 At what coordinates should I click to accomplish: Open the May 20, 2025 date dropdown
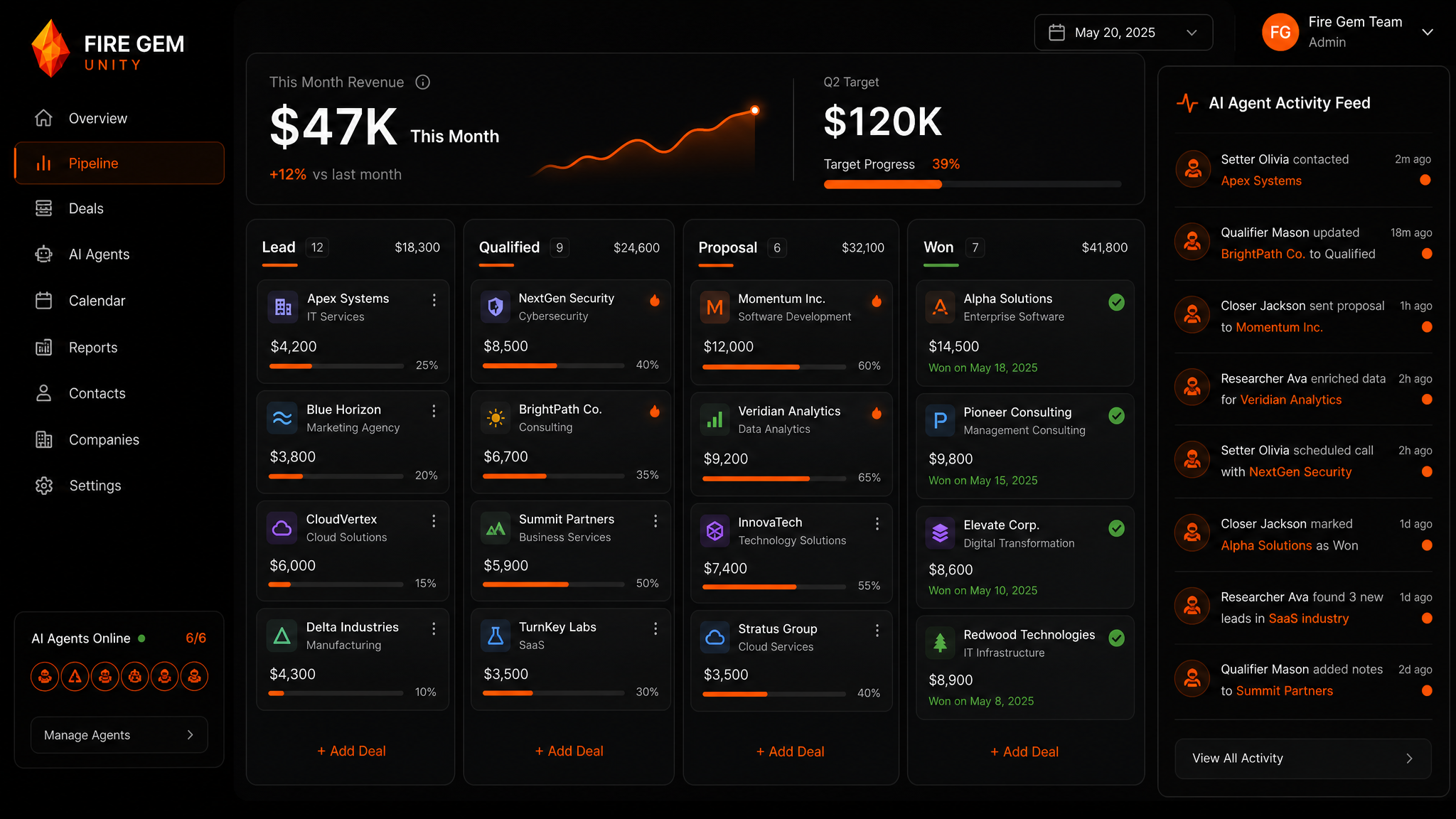coord(1123,33)
